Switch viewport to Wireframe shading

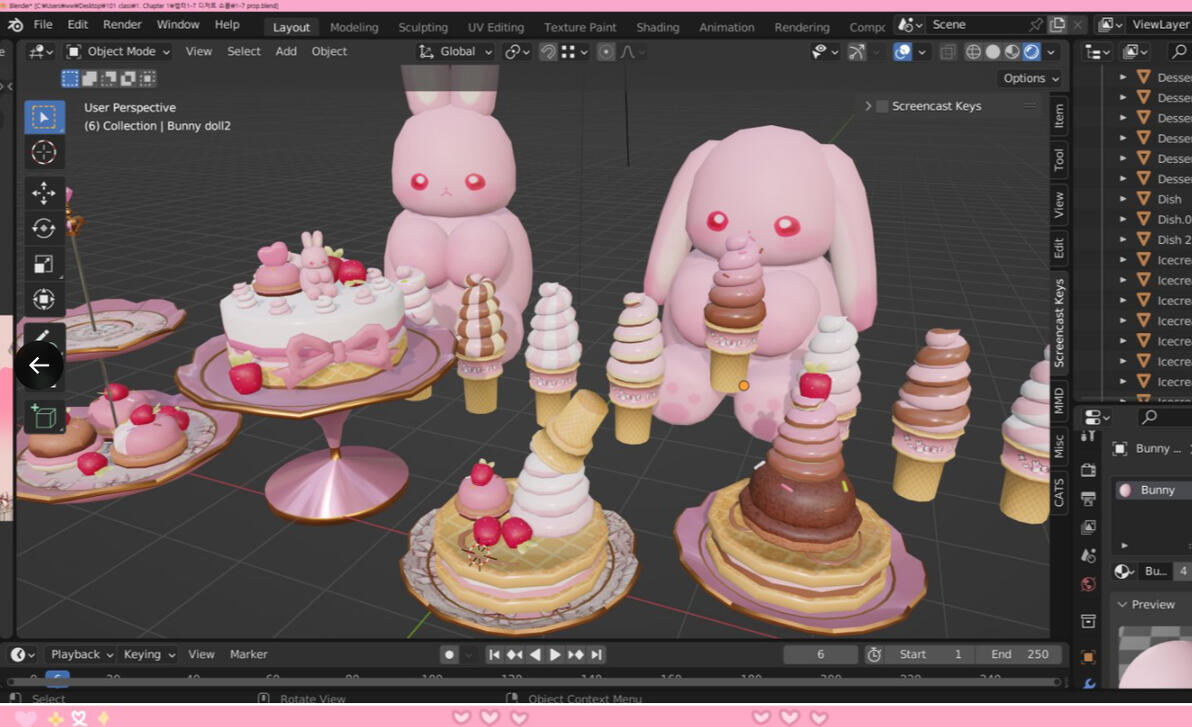tap(973, 51)
